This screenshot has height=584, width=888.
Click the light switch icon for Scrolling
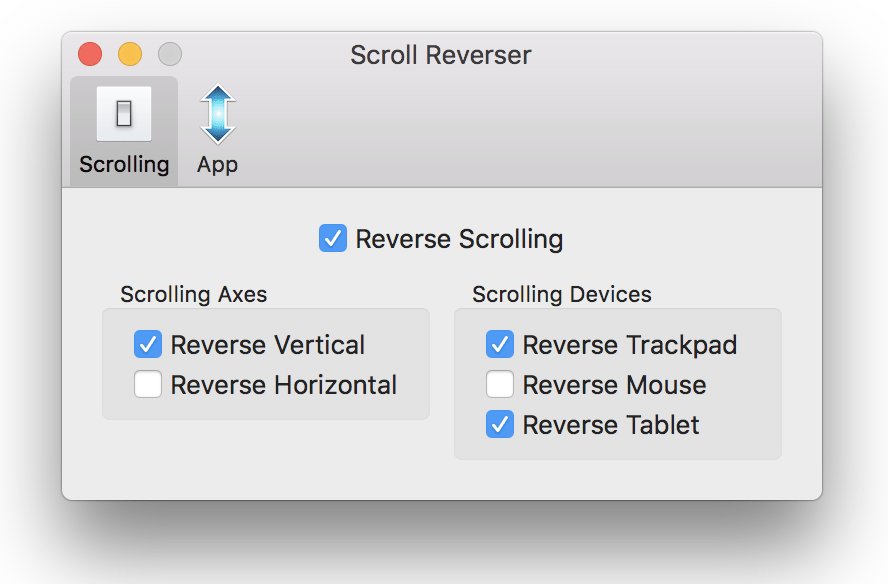point(124,114)
